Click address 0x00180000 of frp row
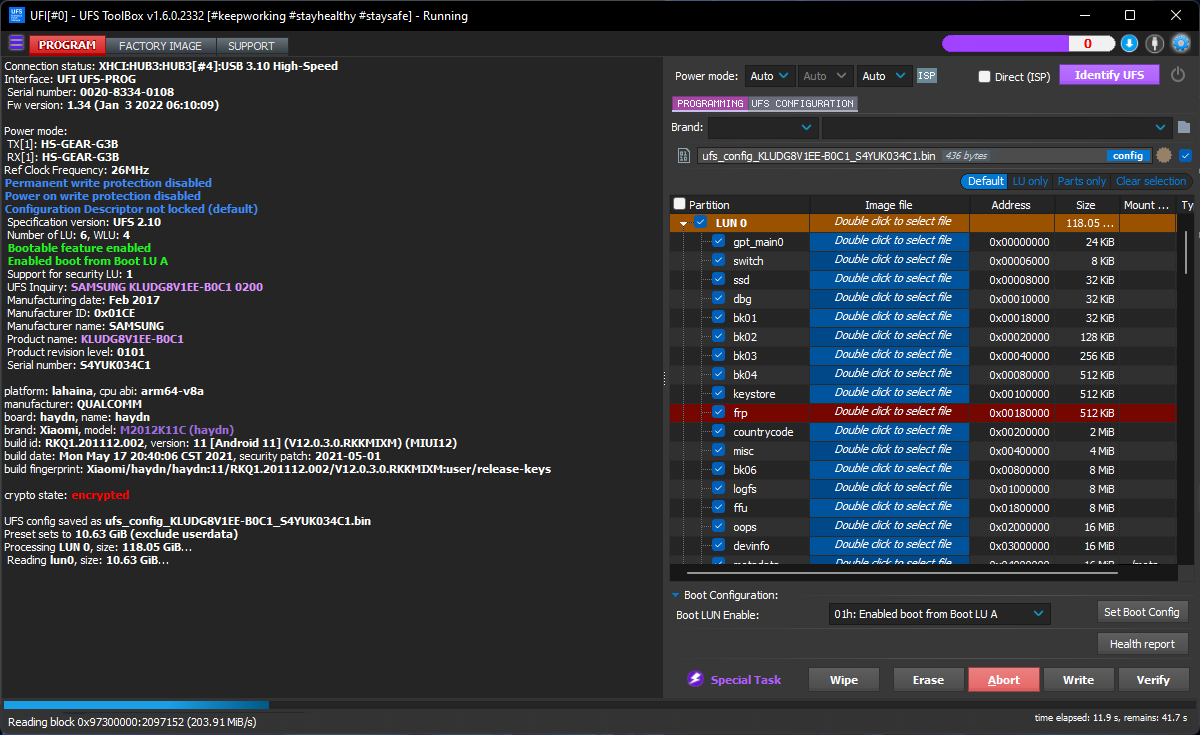Image resolution: width=1200 pixels, height=735 pixels. pos(1019,413)
